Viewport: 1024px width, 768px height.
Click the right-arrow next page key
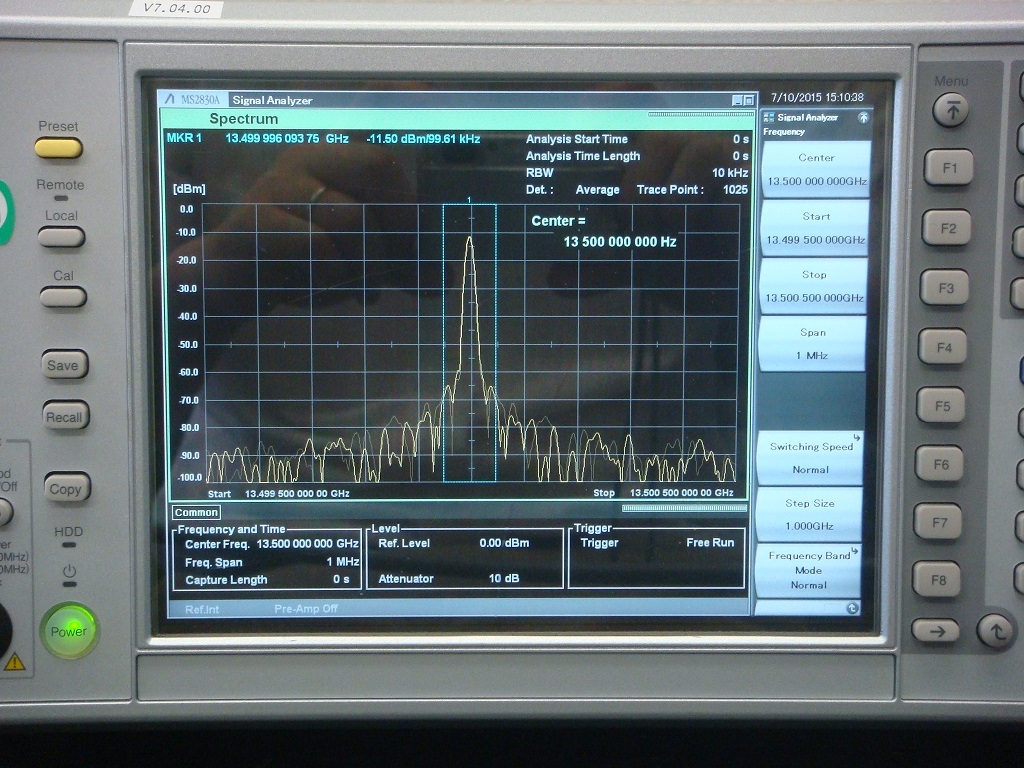click(x=935, y=631)
